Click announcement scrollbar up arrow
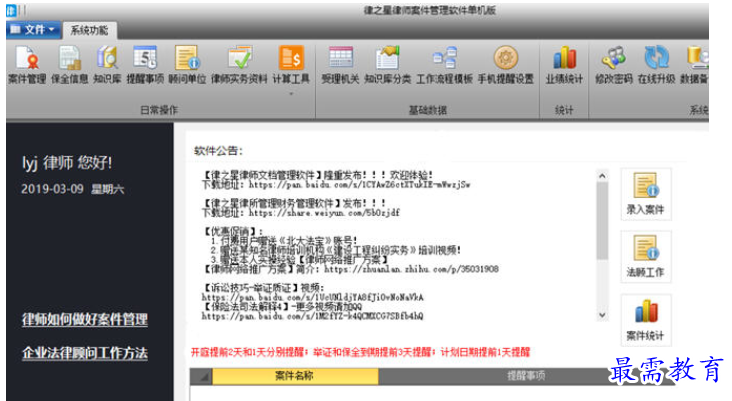Viewport: 732px width, 401px height. pyautogui.click(x=602, y=176)
